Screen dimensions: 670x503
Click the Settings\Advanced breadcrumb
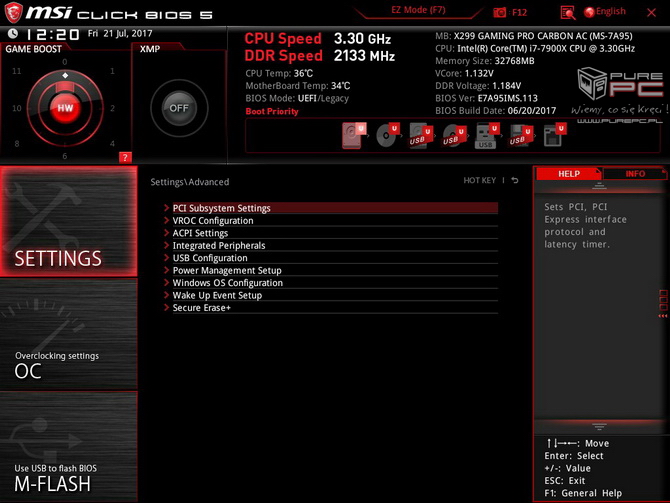(x=190, y=182)
